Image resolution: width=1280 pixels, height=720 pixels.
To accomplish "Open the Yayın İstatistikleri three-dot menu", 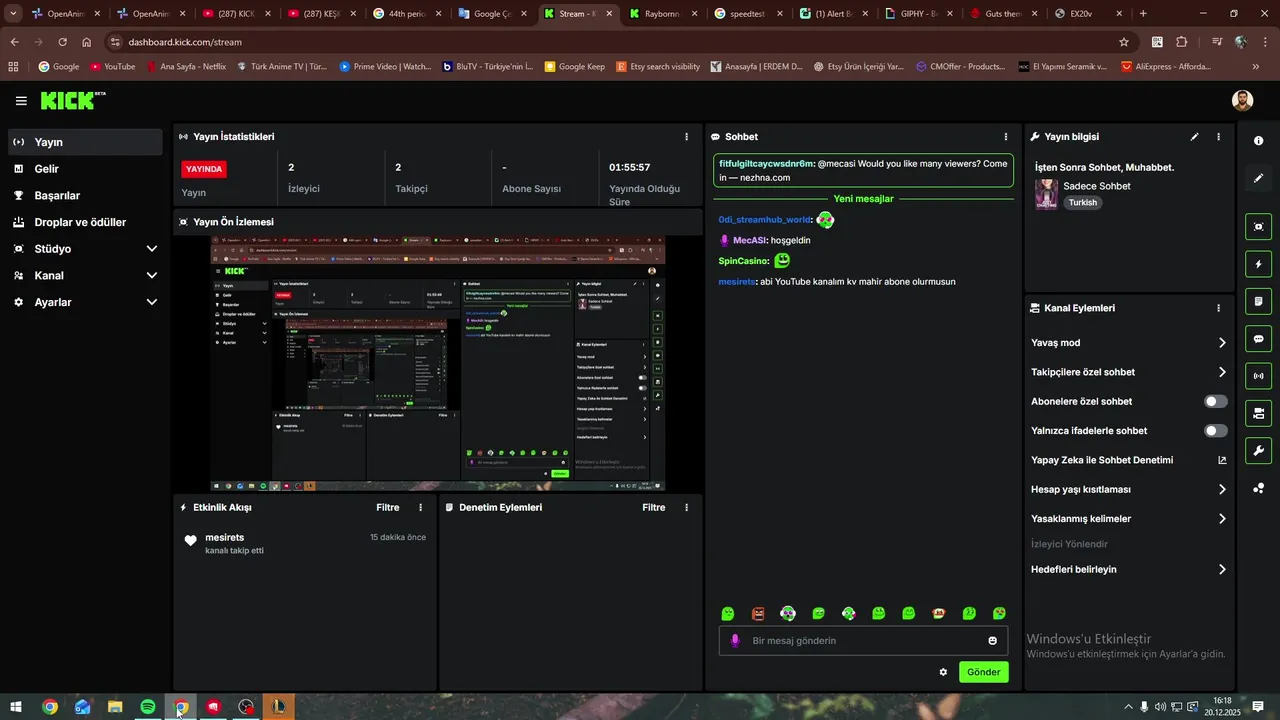I will click(686, 137).
